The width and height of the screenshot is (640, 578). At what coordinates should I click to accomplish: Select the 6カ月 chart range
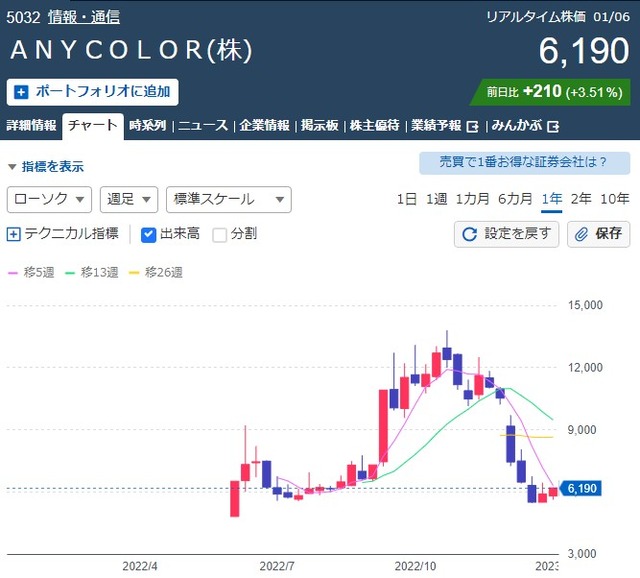pos(516,200)
